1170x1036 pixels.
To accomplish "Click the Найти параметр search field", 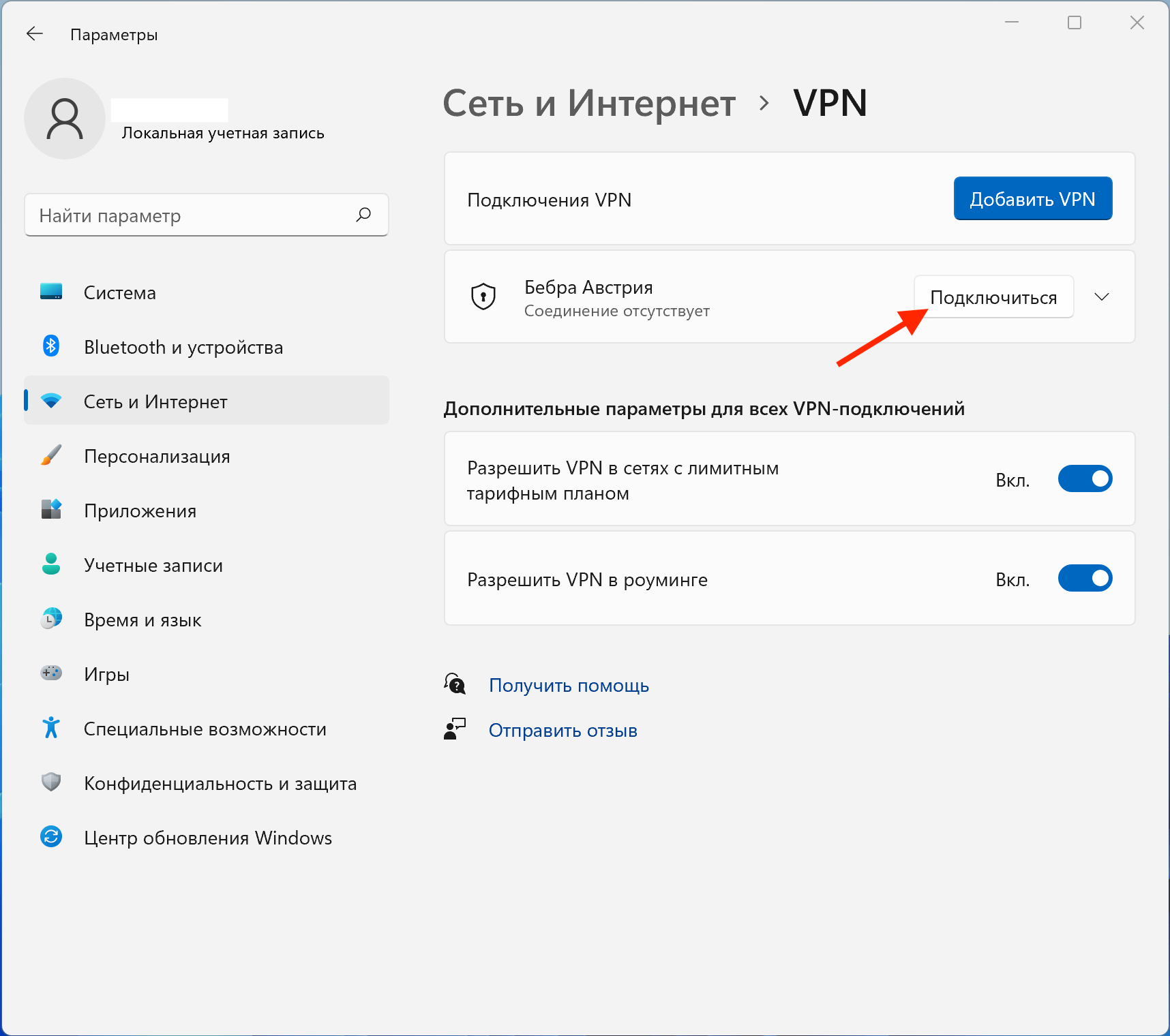I will click(191, 215).
